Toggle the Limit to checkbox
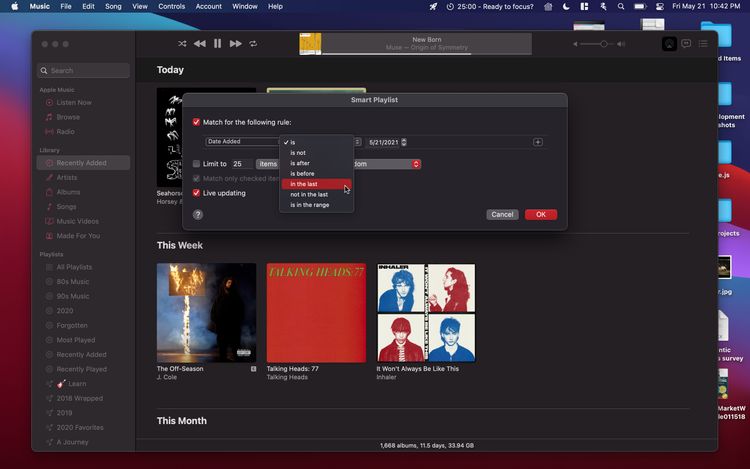The width and height of the screenshot is (750, 469). (x=196, y=164)
